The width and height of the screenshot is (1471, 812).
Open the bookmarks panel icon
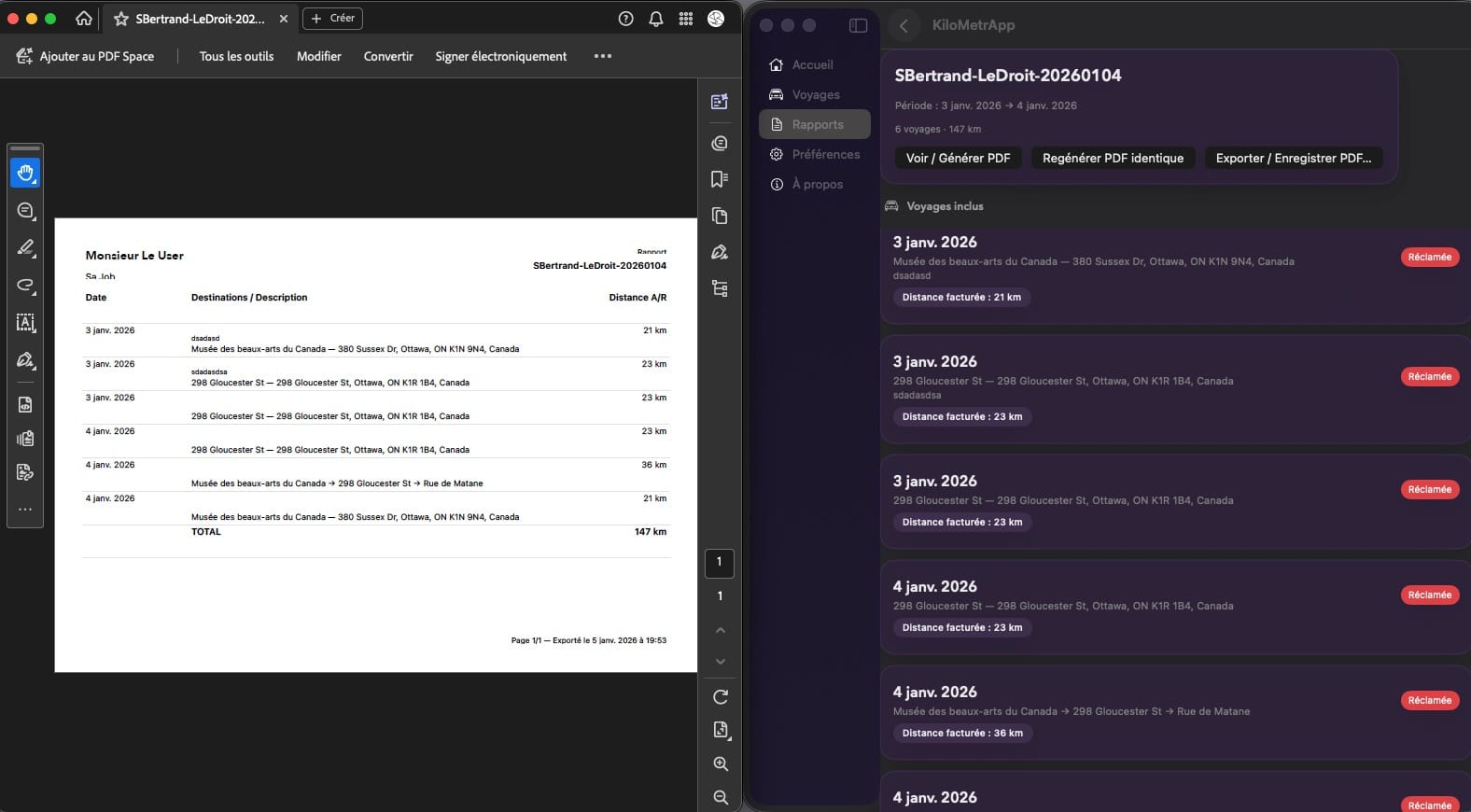[719, 179]
